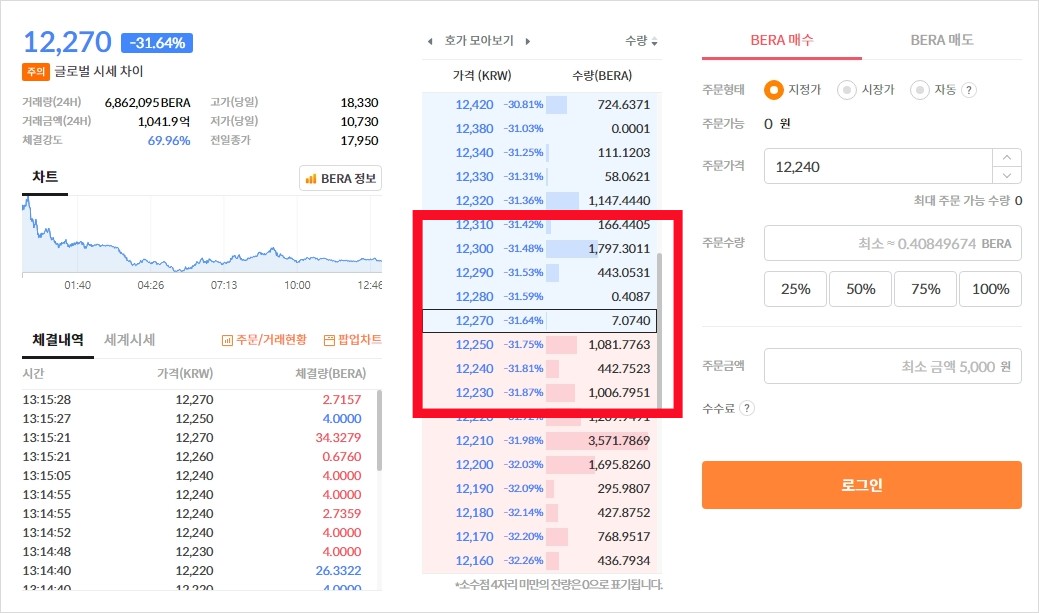Viewport: 1039px width, 613px height.
Task: Open the 팝업차트 popup chart
Action: 353,340
